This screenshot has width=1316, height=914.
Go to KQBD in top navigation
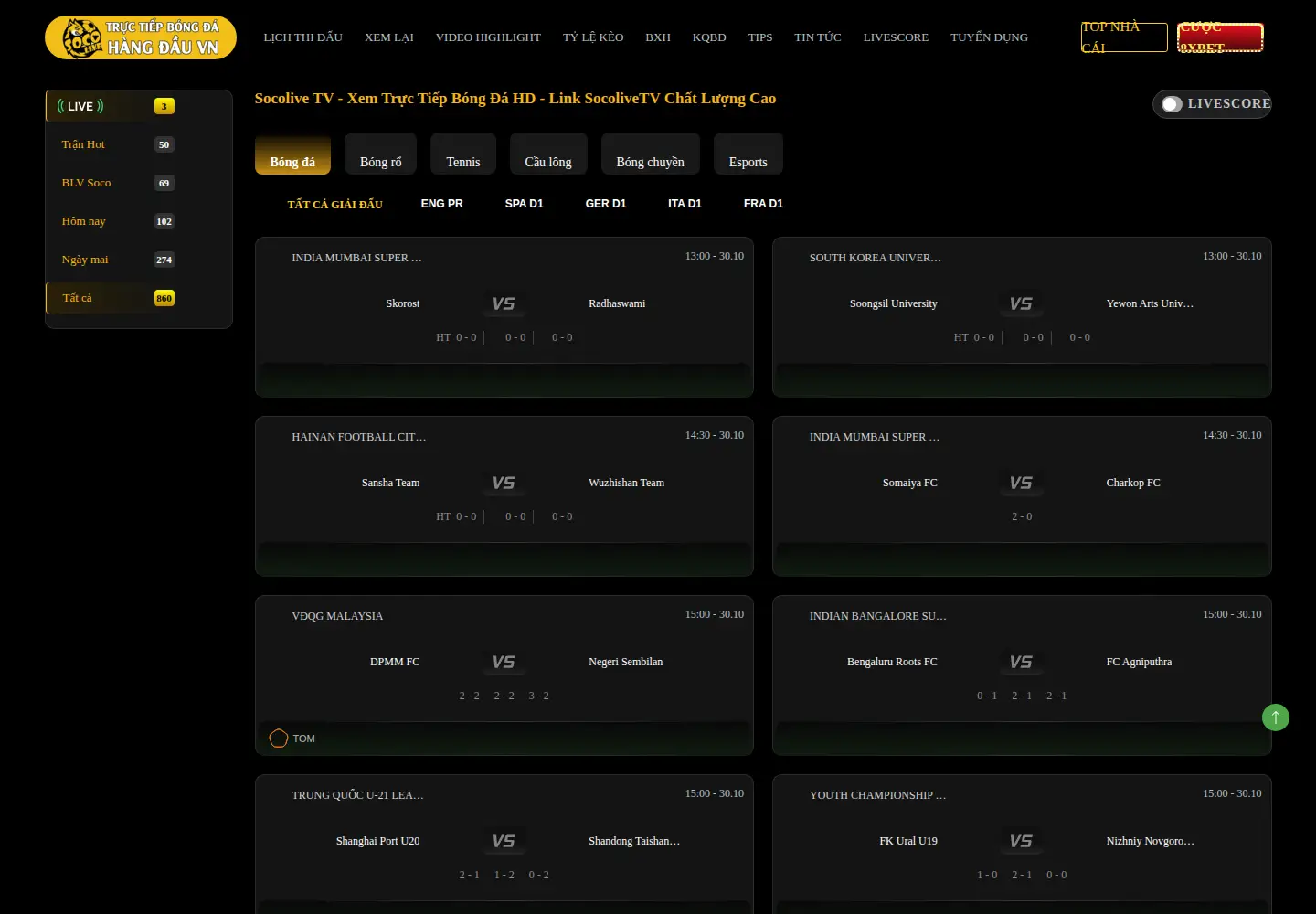pyautogui.click(x=709, y=37)
